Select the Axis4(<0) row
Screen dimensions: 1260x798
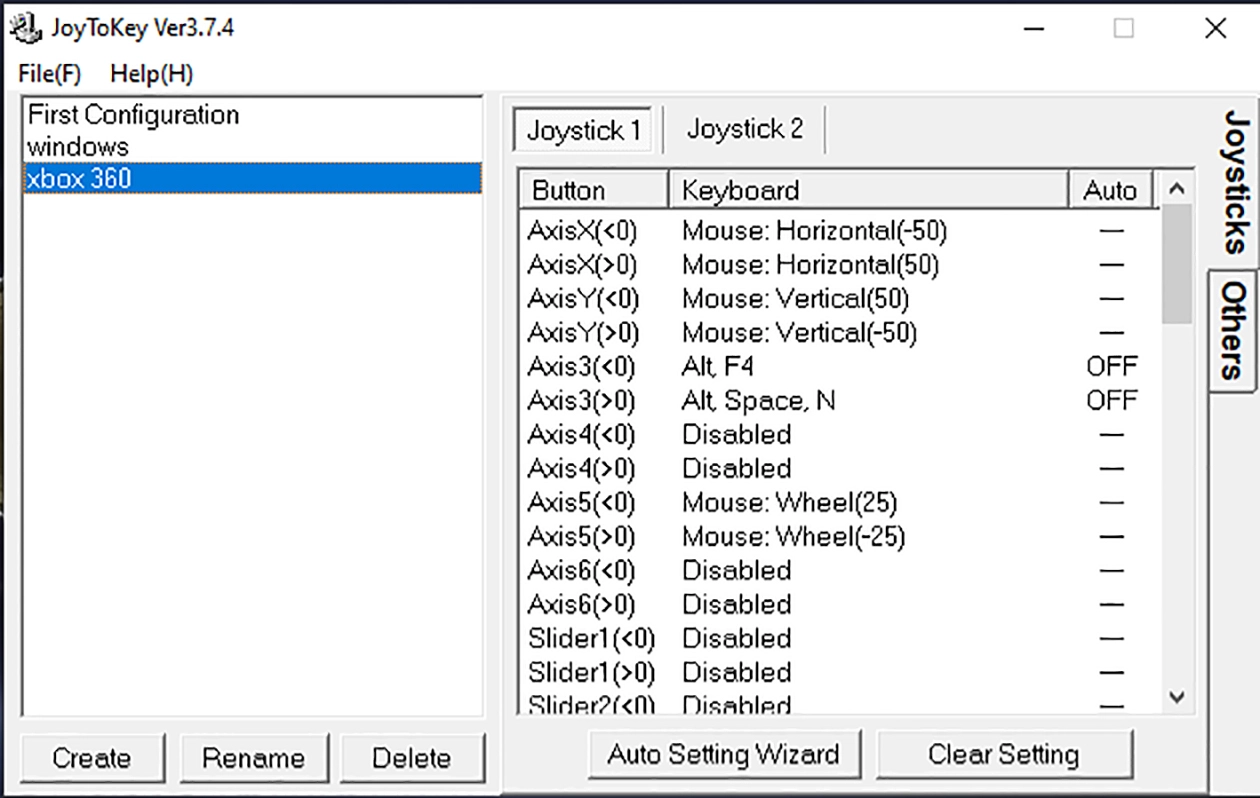(x=840, y=435)
